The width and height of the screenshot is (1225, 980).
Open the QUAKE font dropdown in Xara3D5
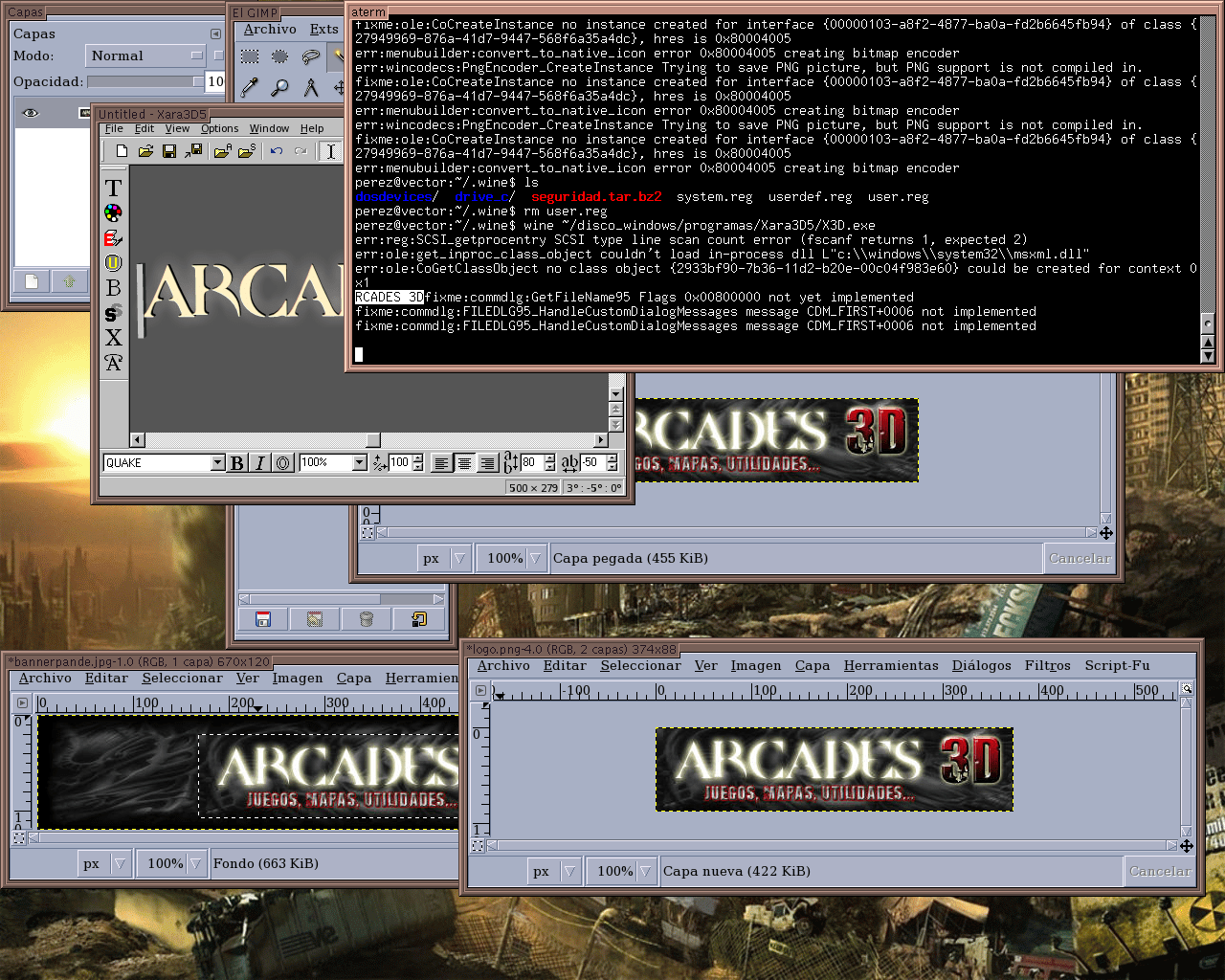point(218,463)
